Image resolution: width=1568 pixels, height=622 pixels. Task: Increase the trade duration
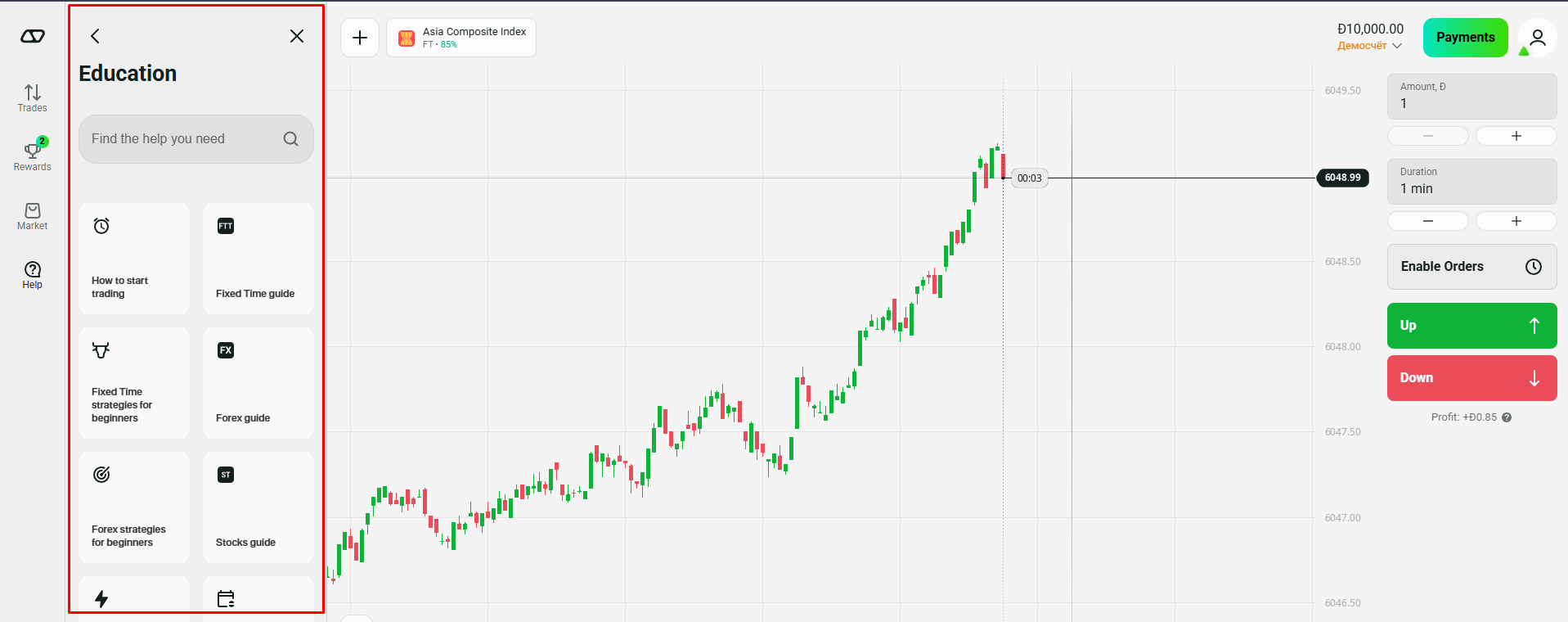click(1516, 221)
